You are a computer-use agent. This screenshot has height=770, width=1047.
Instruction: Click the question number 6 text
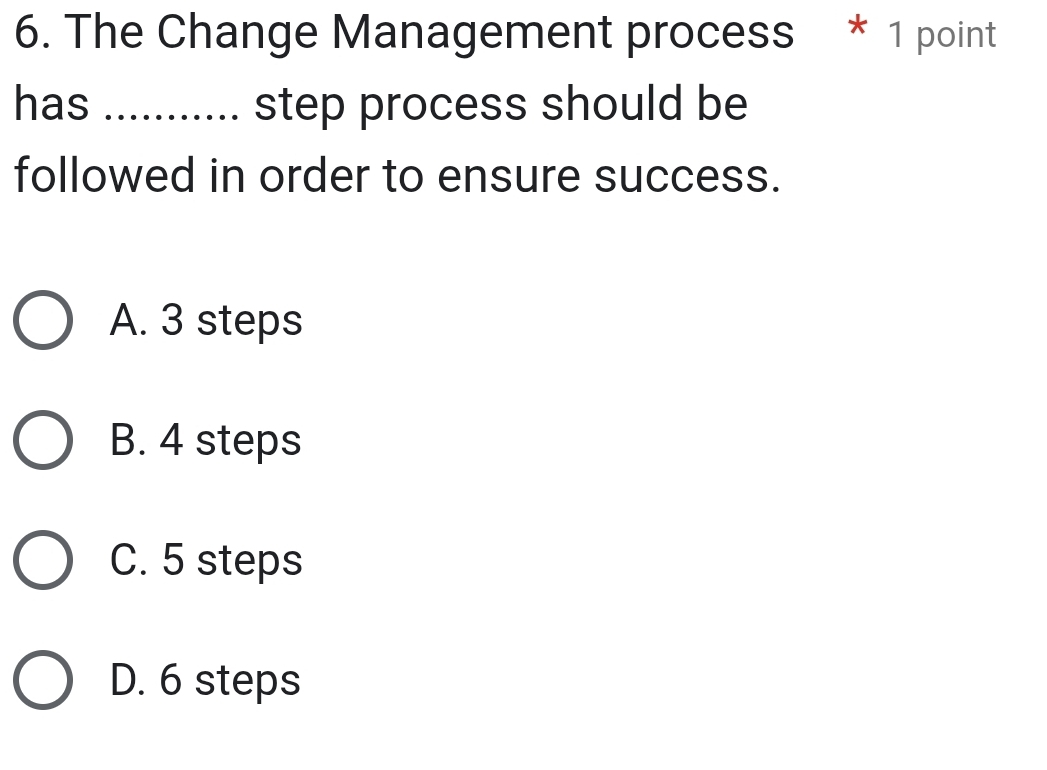(26, 32)
